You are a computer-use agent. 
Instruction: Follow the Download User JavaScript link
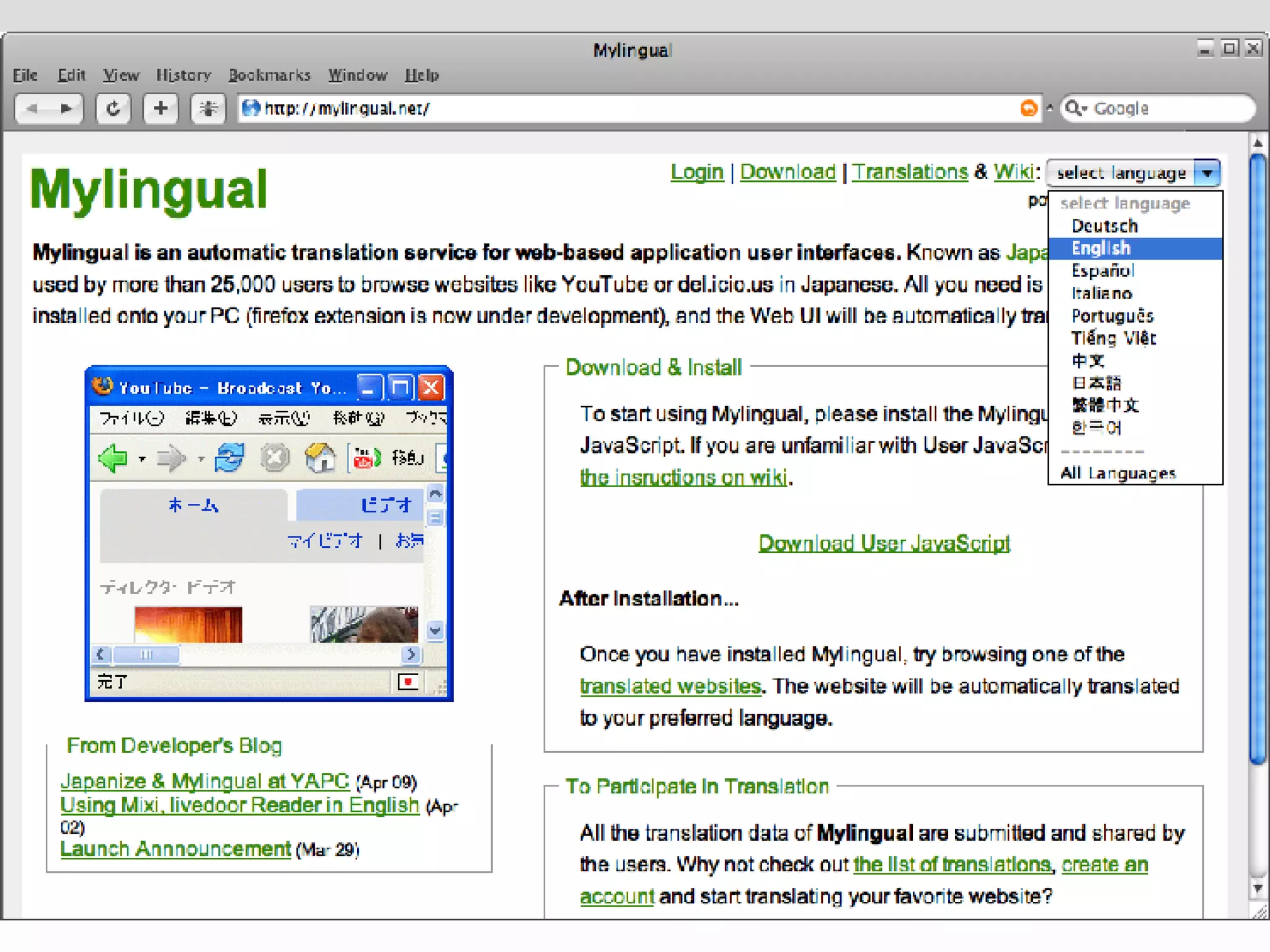click(884, 544)
